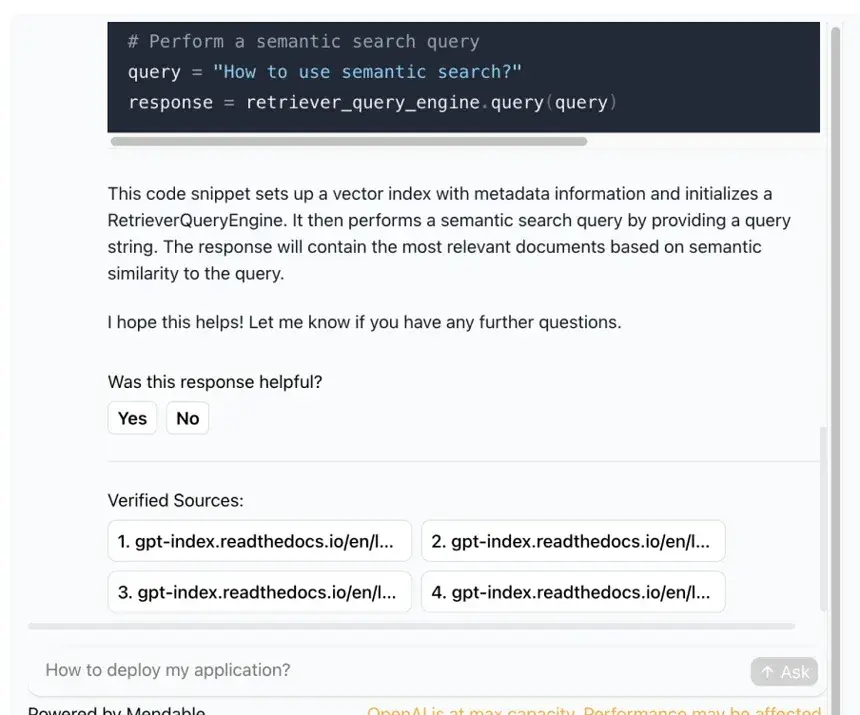Click the horizontal scrollbar below the sources
Viewport: 860px width, 715px height.
411,626
